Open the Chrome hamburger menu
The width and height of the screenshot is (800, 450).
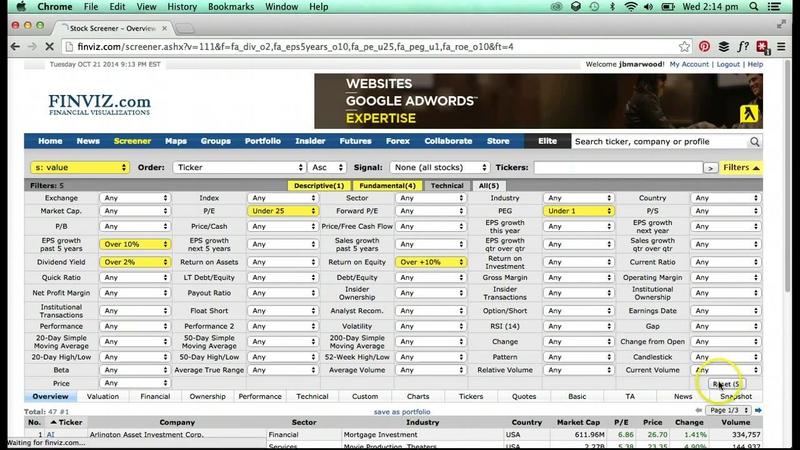pyautogui.click(x=781, y=46)
